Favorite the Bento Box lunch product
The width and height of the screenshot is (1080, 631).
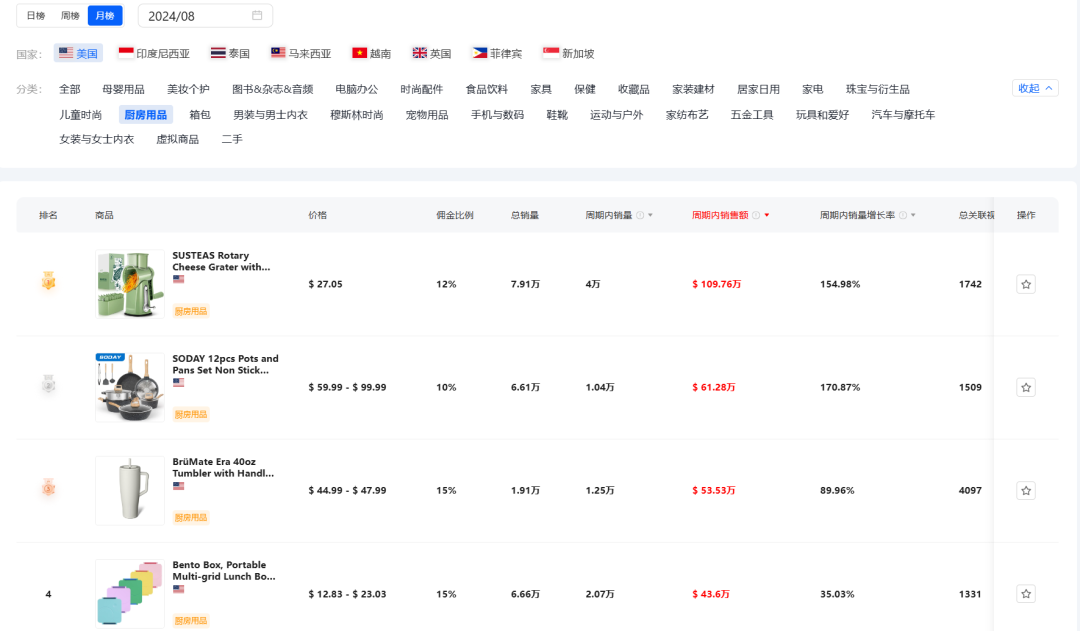(x=1025, y=593)
